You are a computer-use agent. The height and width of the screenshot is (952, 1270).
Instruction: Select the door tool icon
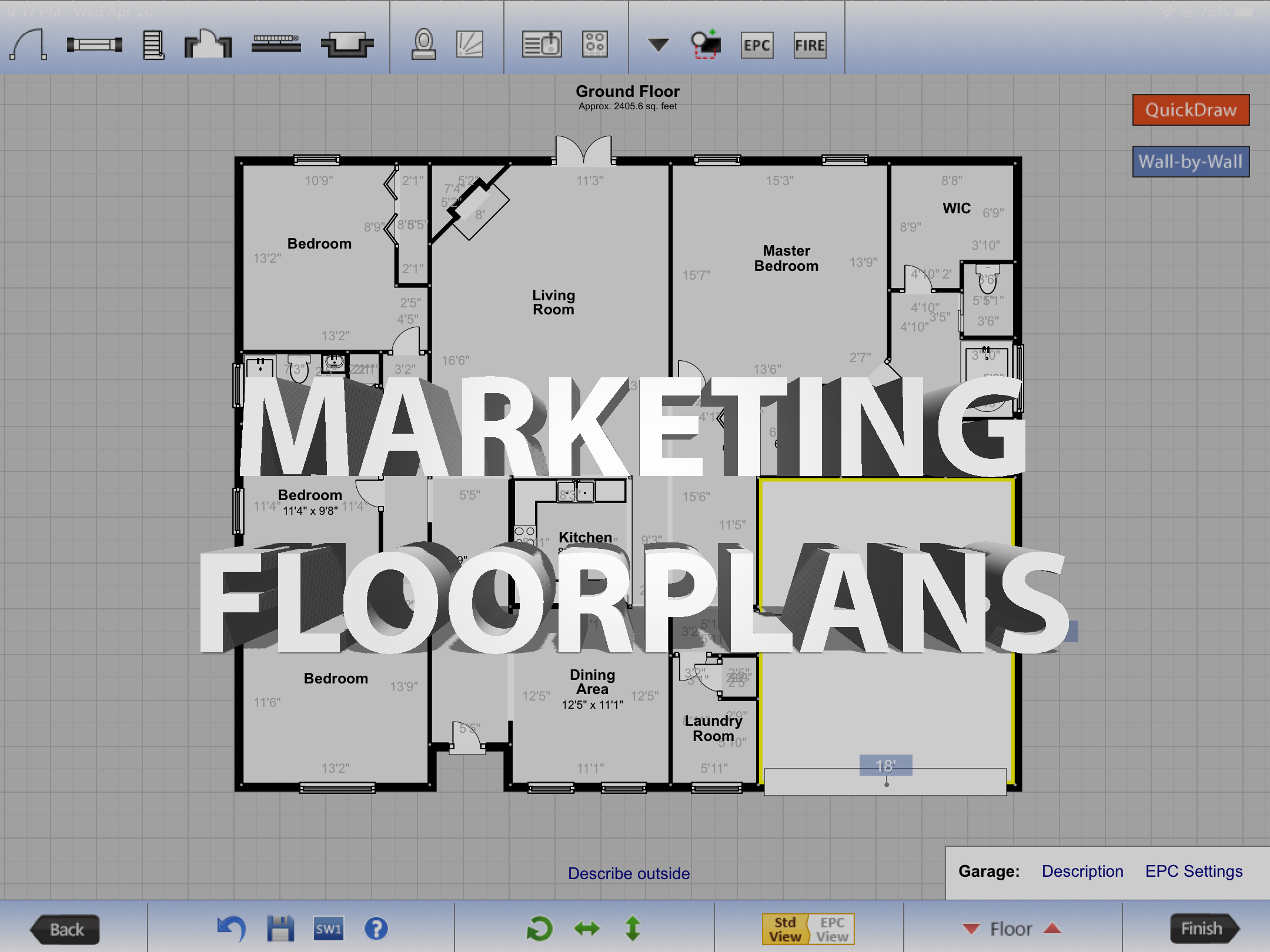(x=28, y=45)
